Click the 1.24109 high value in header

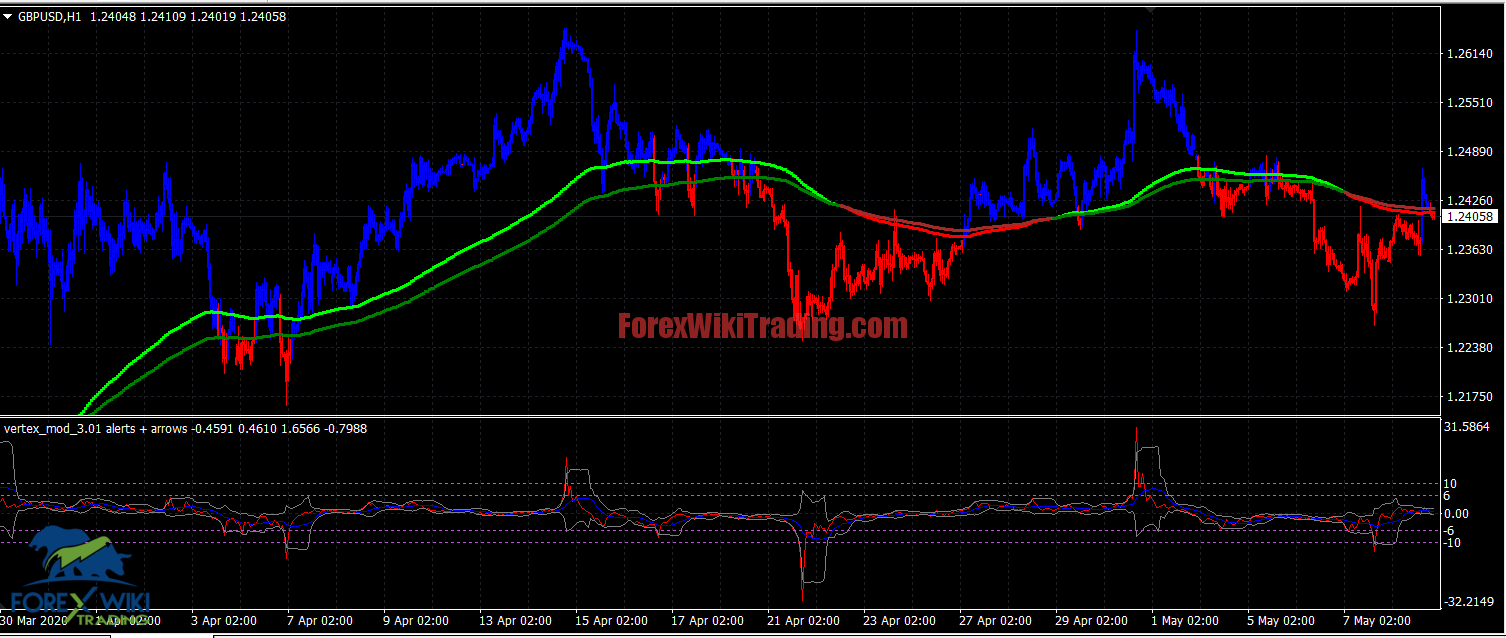pos(163,17)
